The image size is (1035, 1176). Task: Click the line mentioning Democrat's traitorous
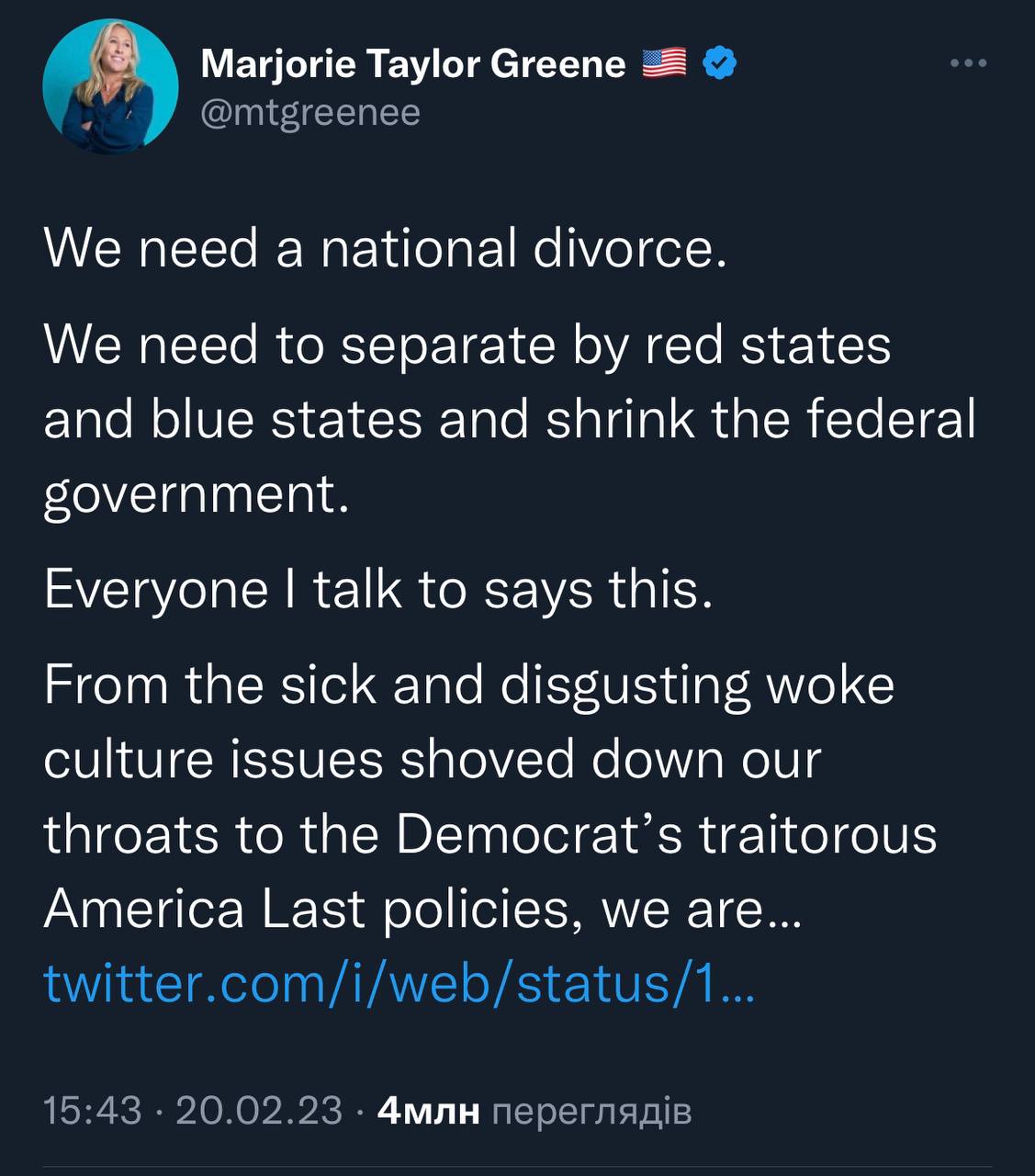(x=489, y=834)
